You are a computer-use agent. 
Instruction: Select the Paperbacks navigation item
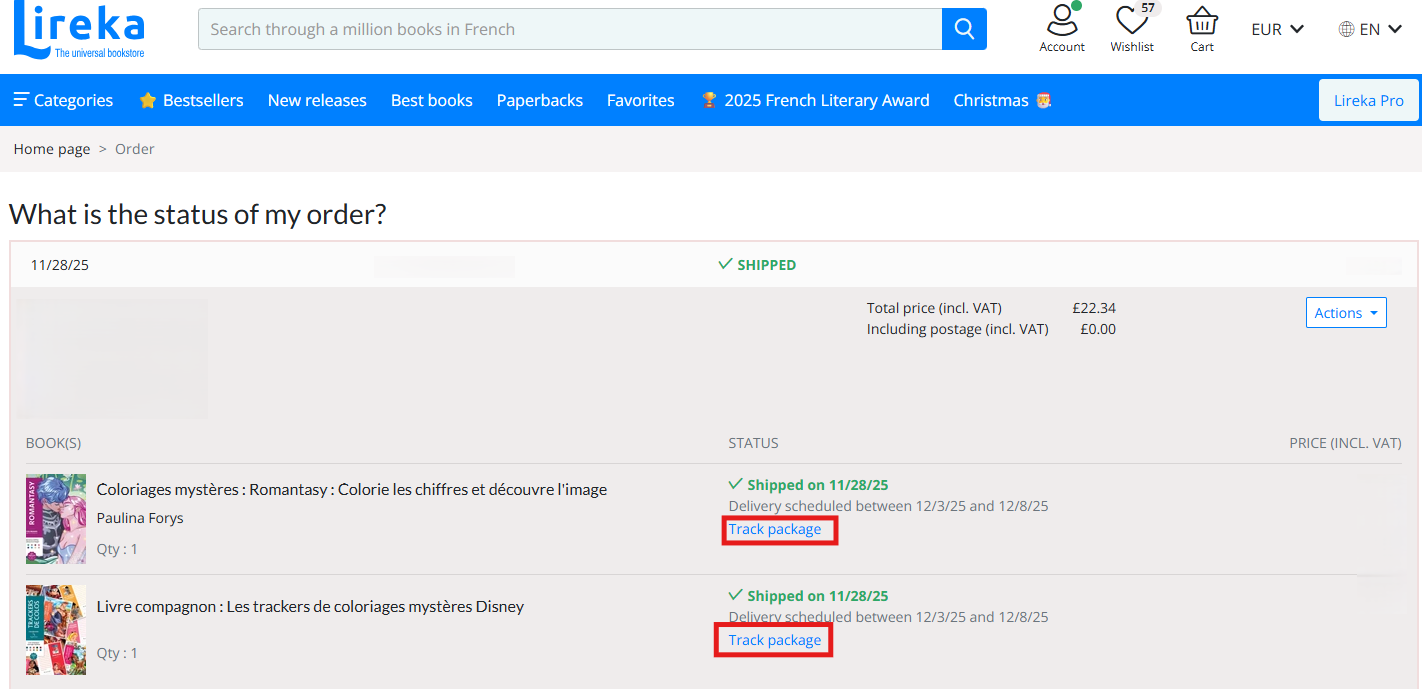(540, 100)
